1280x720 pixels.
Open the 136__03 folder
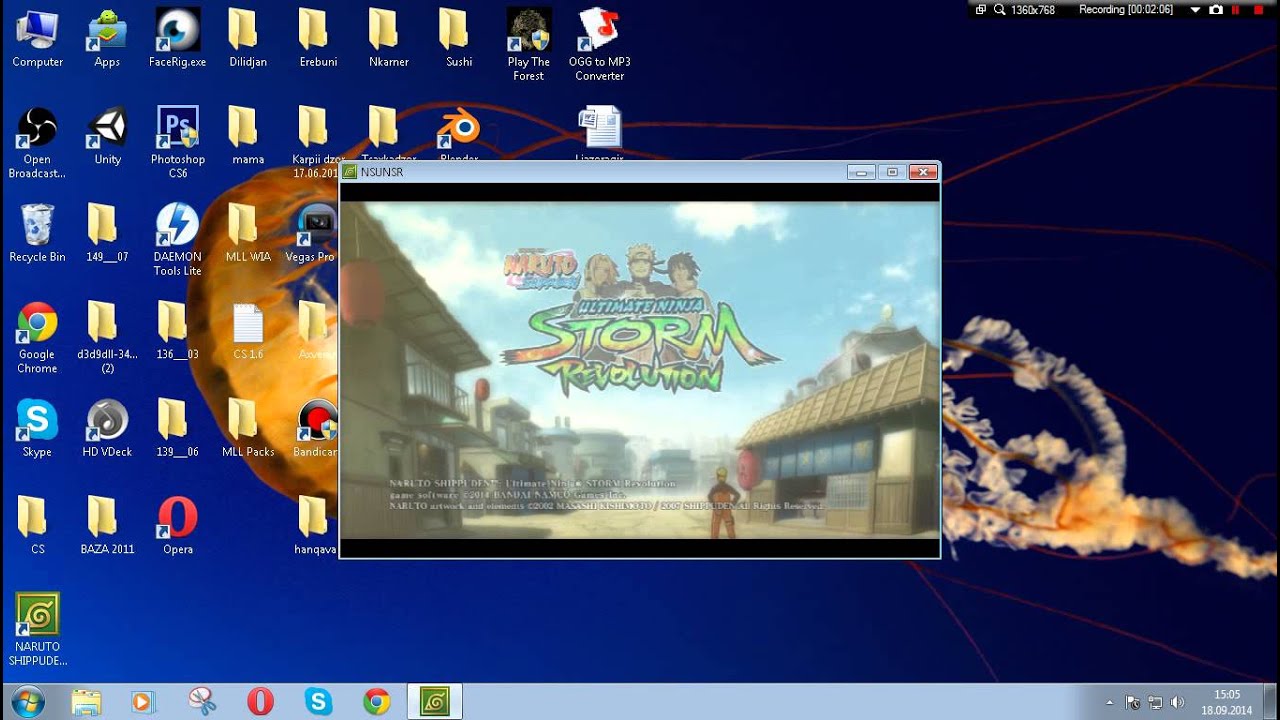pyautogui.click(x=177, y=332)
